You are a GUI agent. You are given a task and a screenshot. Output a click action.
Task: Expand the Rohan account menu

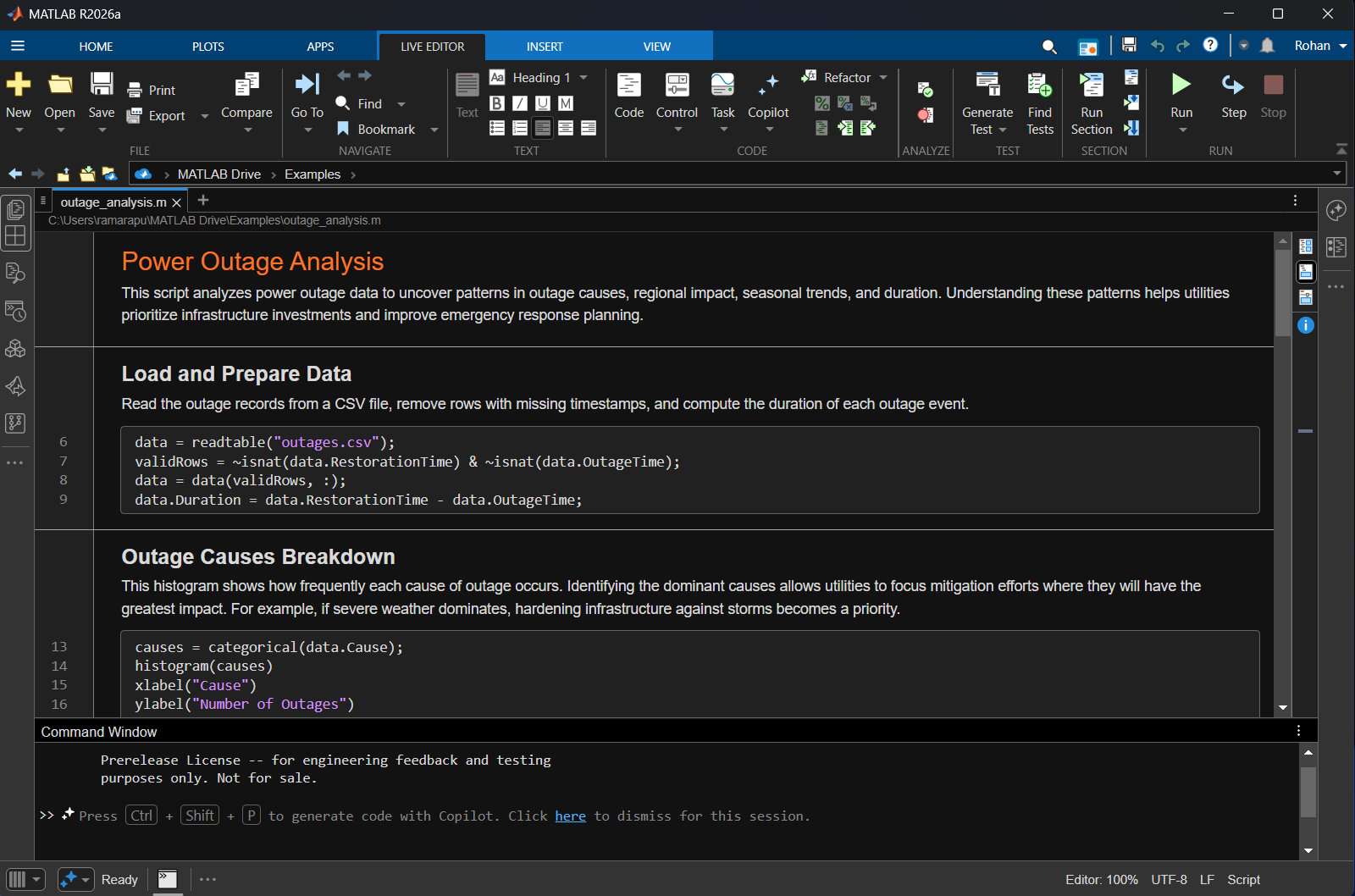tap(1342, 46)
